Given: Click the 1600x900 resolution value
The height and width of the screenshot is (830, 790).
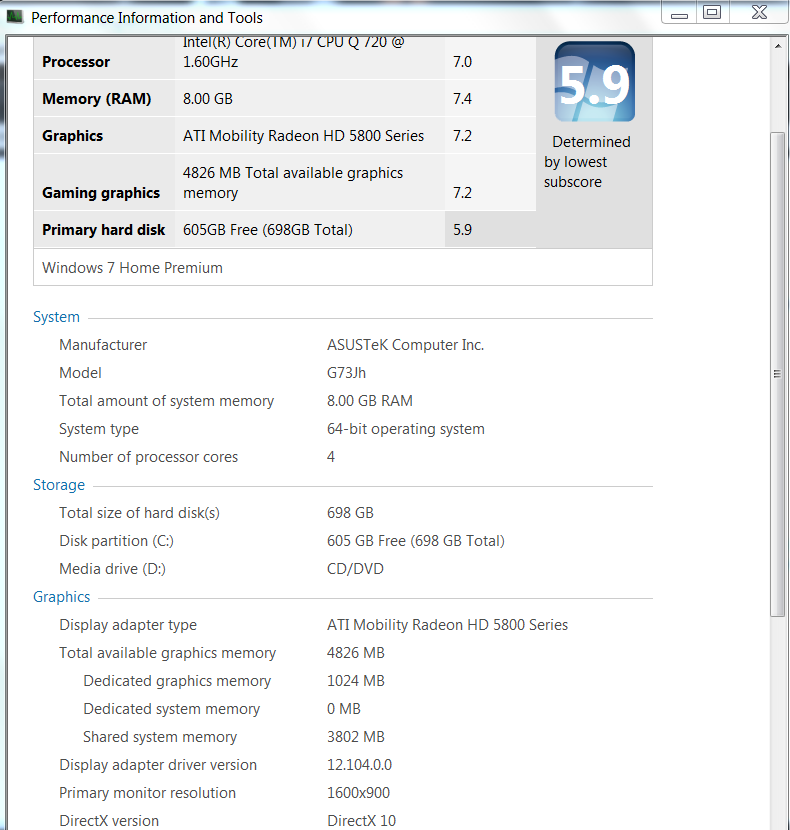Looking at the screenshot, I should [x=358, y=793].
